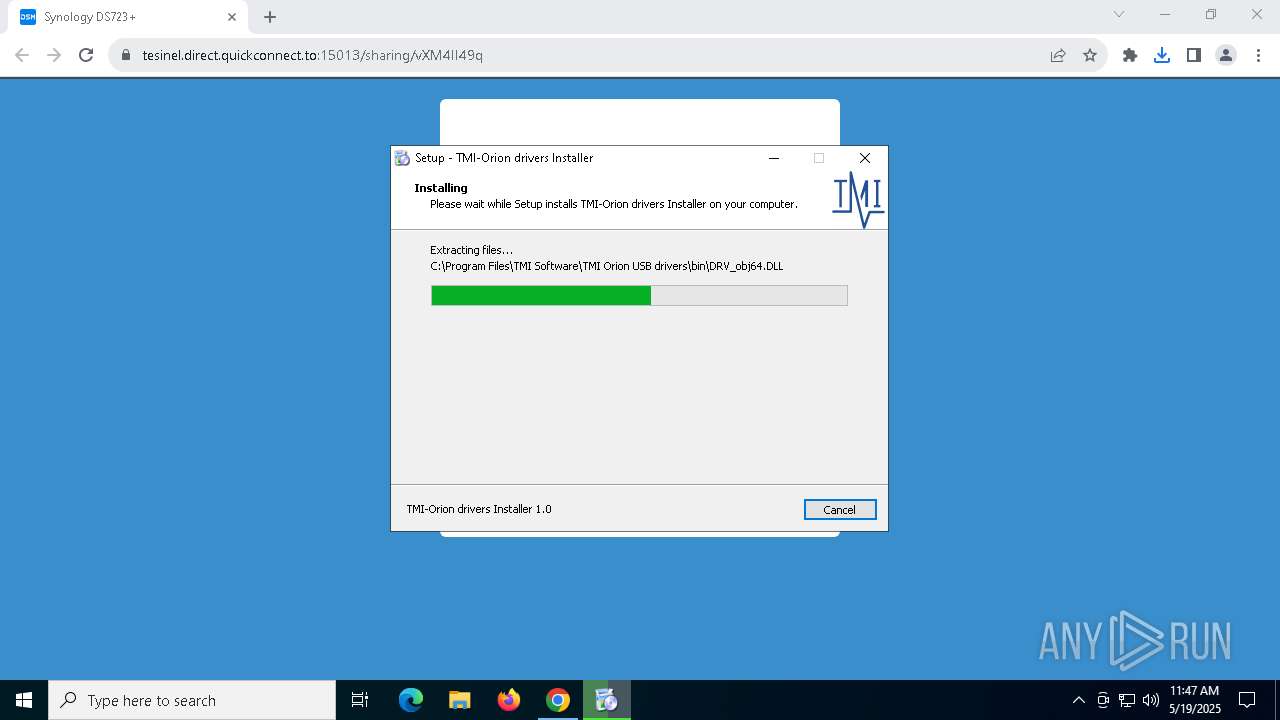The height and width of the screenshot is (720, 1280).
Task: Launch Microsoft Edge from taskbar
Action: pos(411,700)
